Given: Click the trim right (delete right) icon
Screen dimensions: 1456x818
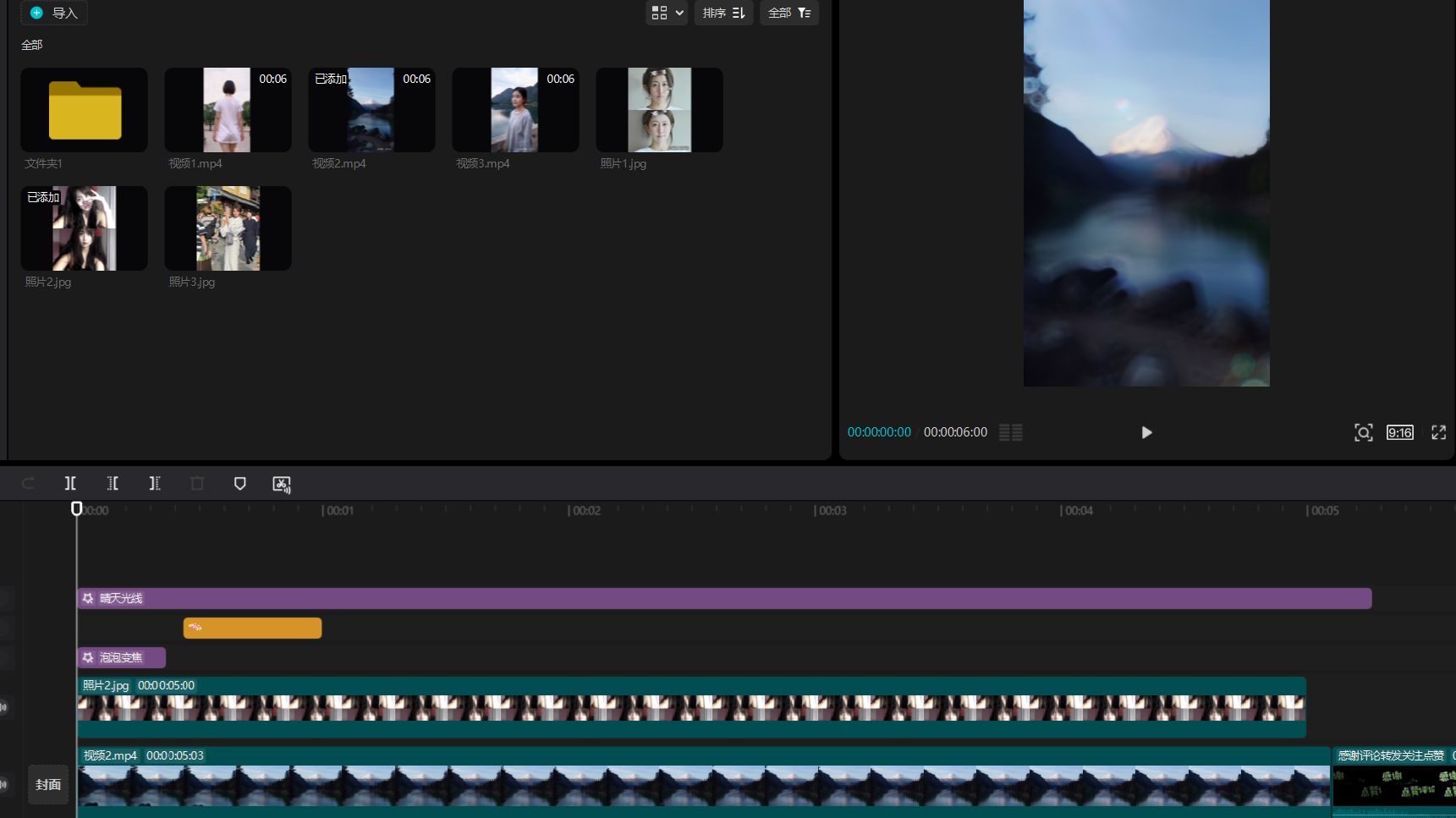Looking at the screenshot, I should click(155, 483).
